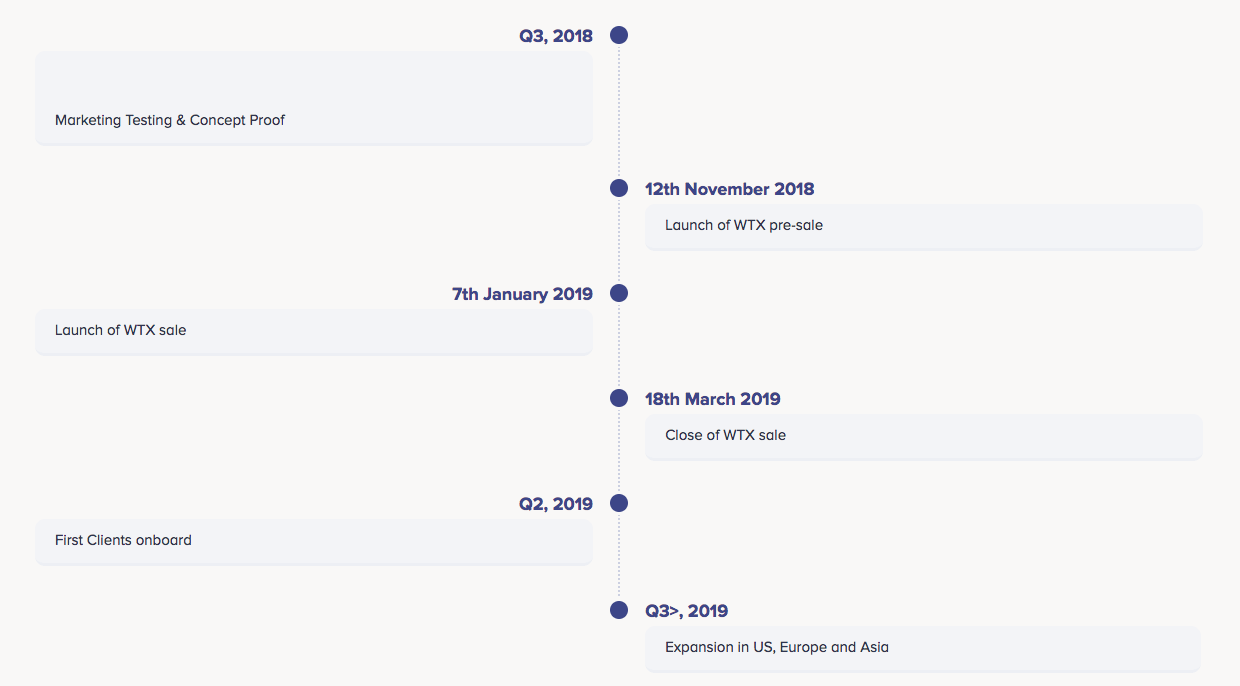Open the Close of WTX sale card
Viewport: 1240px width, 686px height.
pos(923,436)
